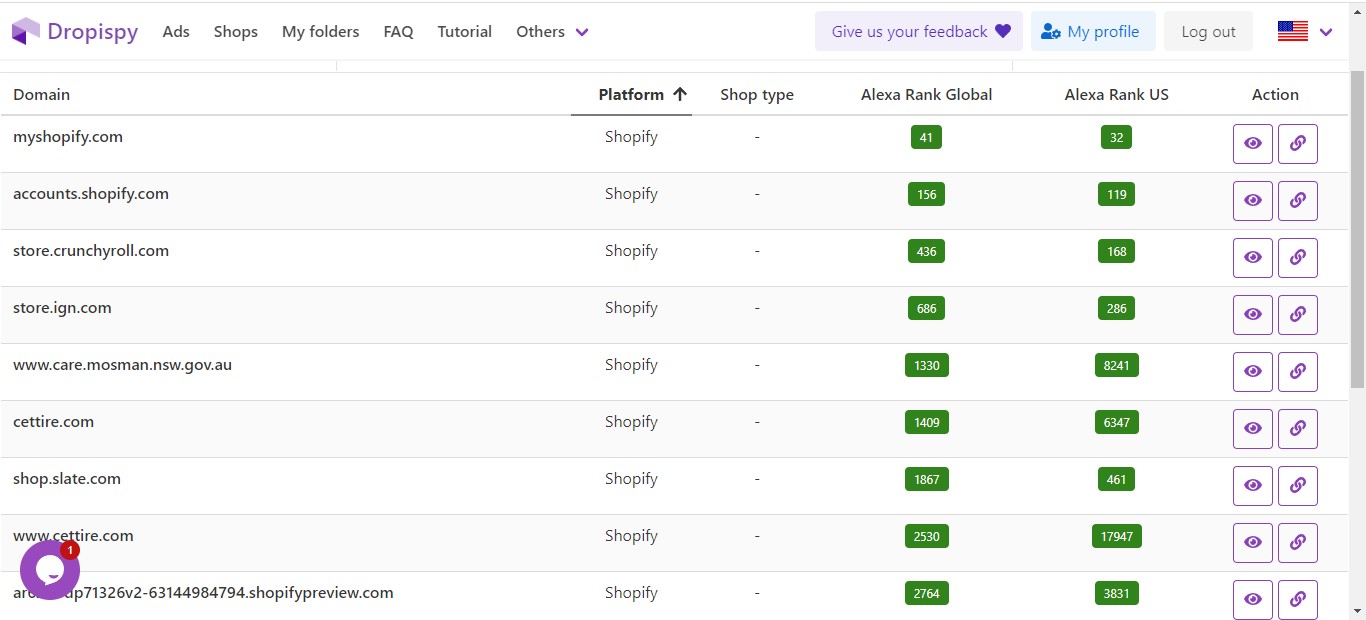Open link icon for cettire.com row
The width and height of the screenshot is (1366, 620).
[x=1297, y=428]
